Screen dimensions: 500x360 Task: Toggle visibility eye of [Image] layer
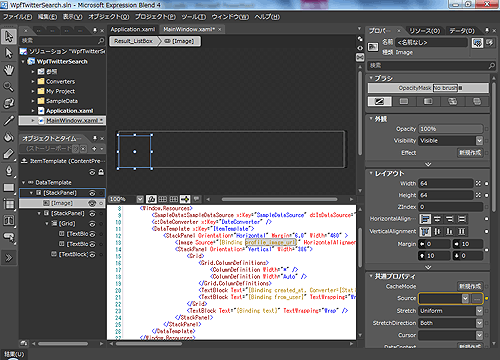point(92,203)
